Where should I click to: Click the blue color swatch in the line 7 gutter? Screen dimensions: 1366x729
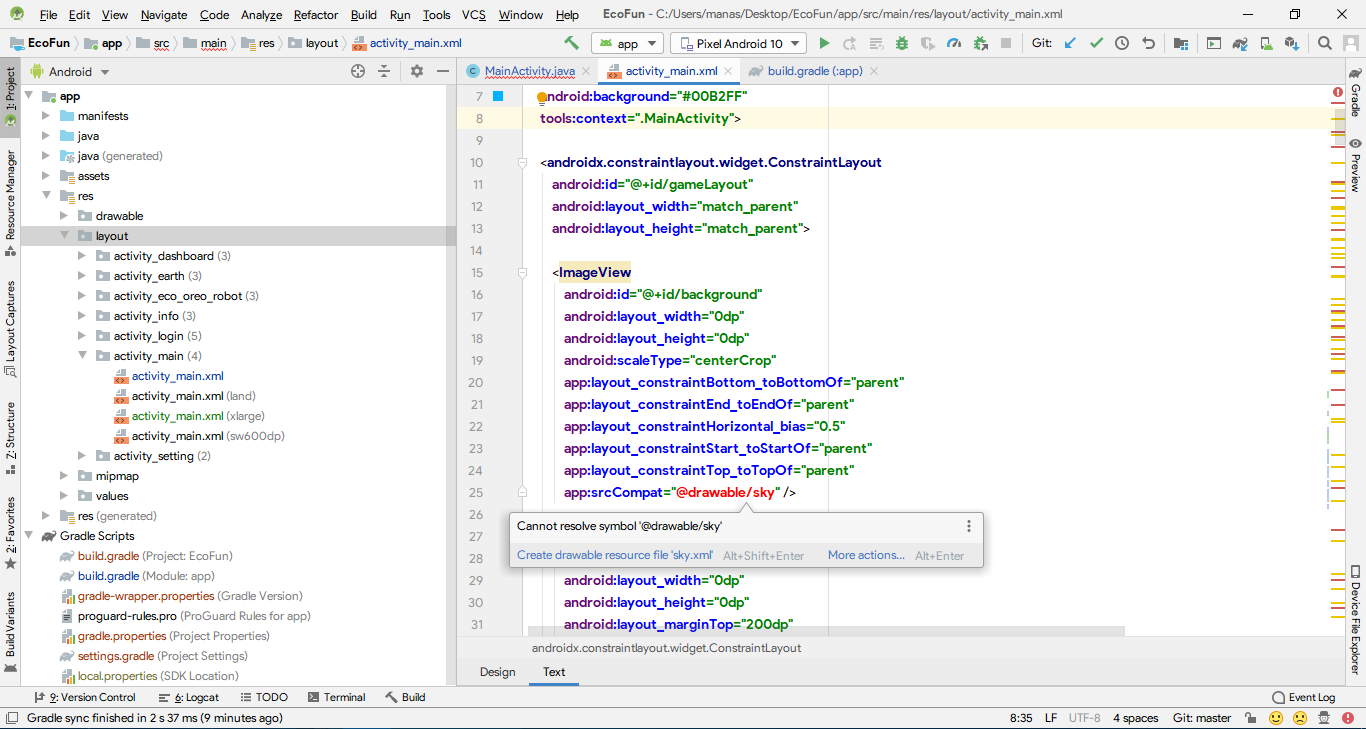click(498, 97)
